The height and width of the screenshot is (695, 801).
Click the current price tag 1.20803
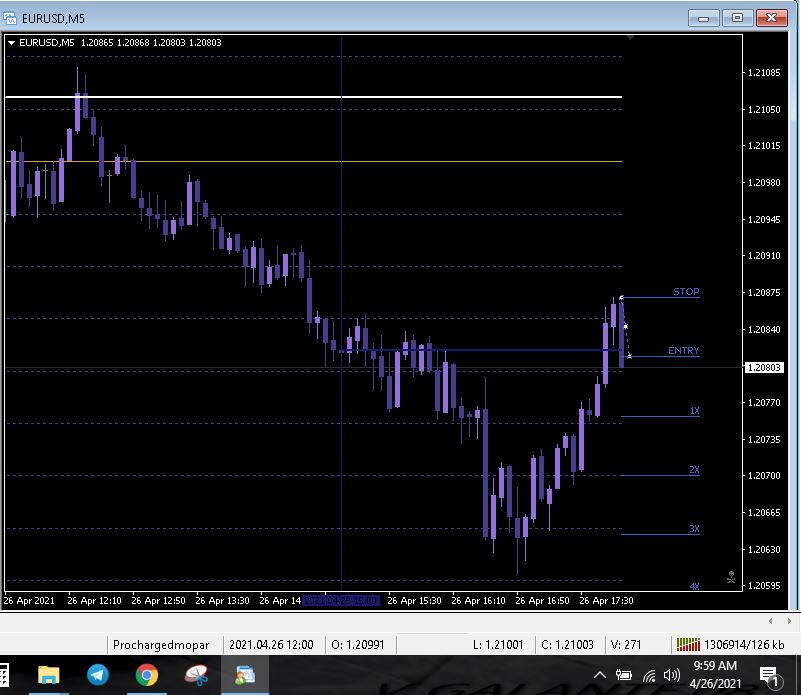coord(764,367)
